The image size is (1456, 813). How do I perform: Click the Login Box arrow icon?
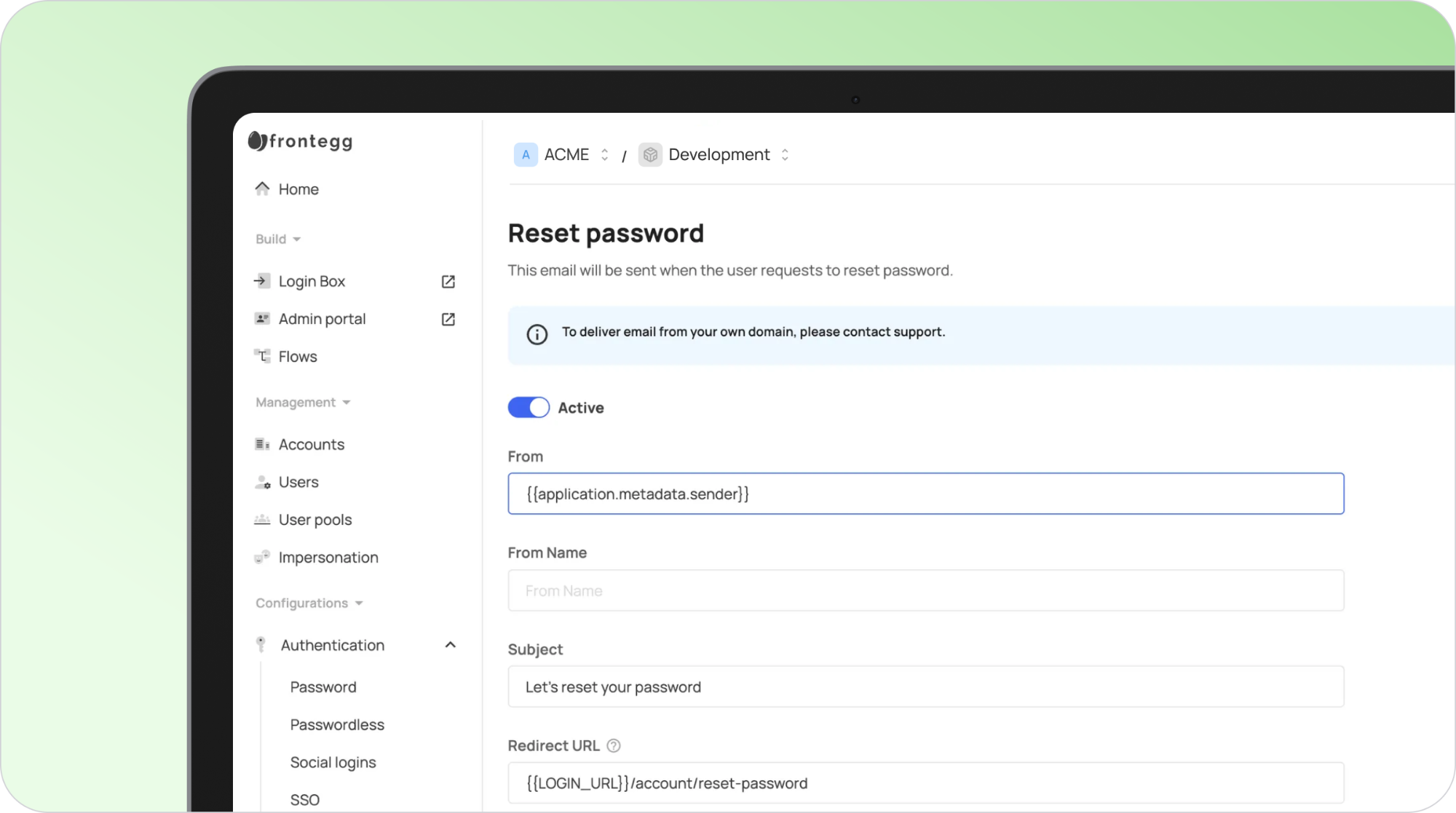pos(262,281)
